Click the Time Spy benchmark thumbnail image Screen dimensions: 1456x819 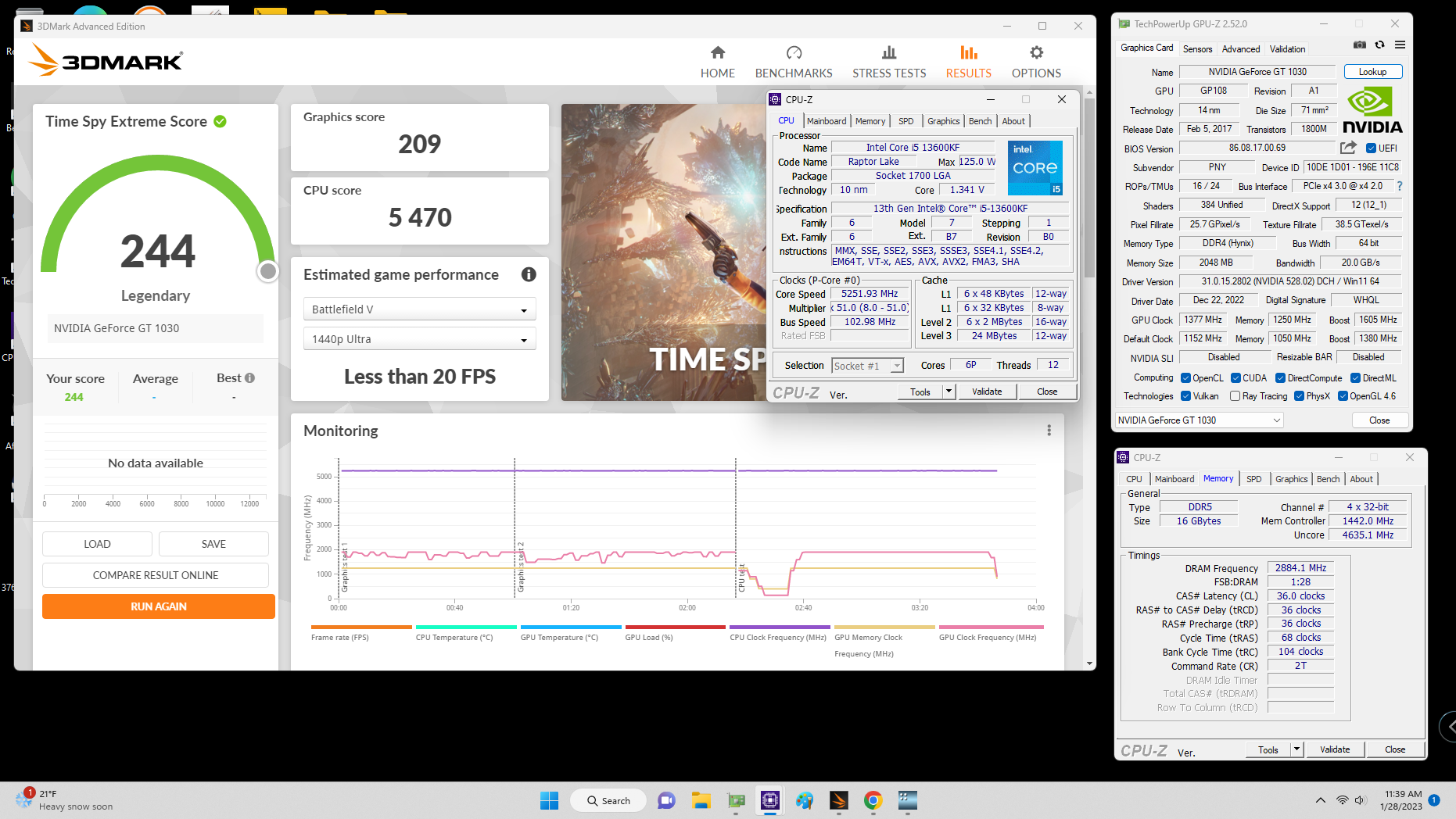pos(663,252)
